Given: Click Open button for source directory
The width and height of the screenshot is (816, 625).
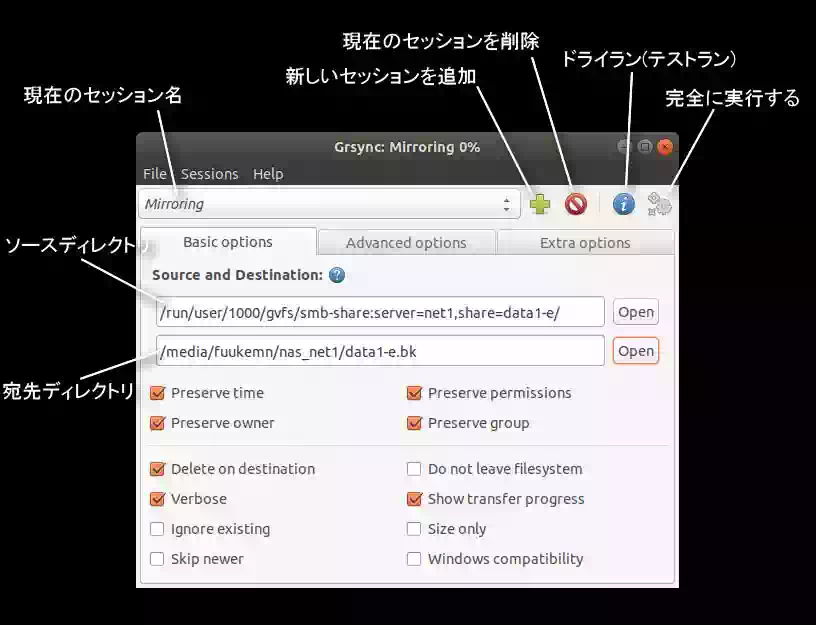Looking at the screenshot, I should (x=636, y=312).
